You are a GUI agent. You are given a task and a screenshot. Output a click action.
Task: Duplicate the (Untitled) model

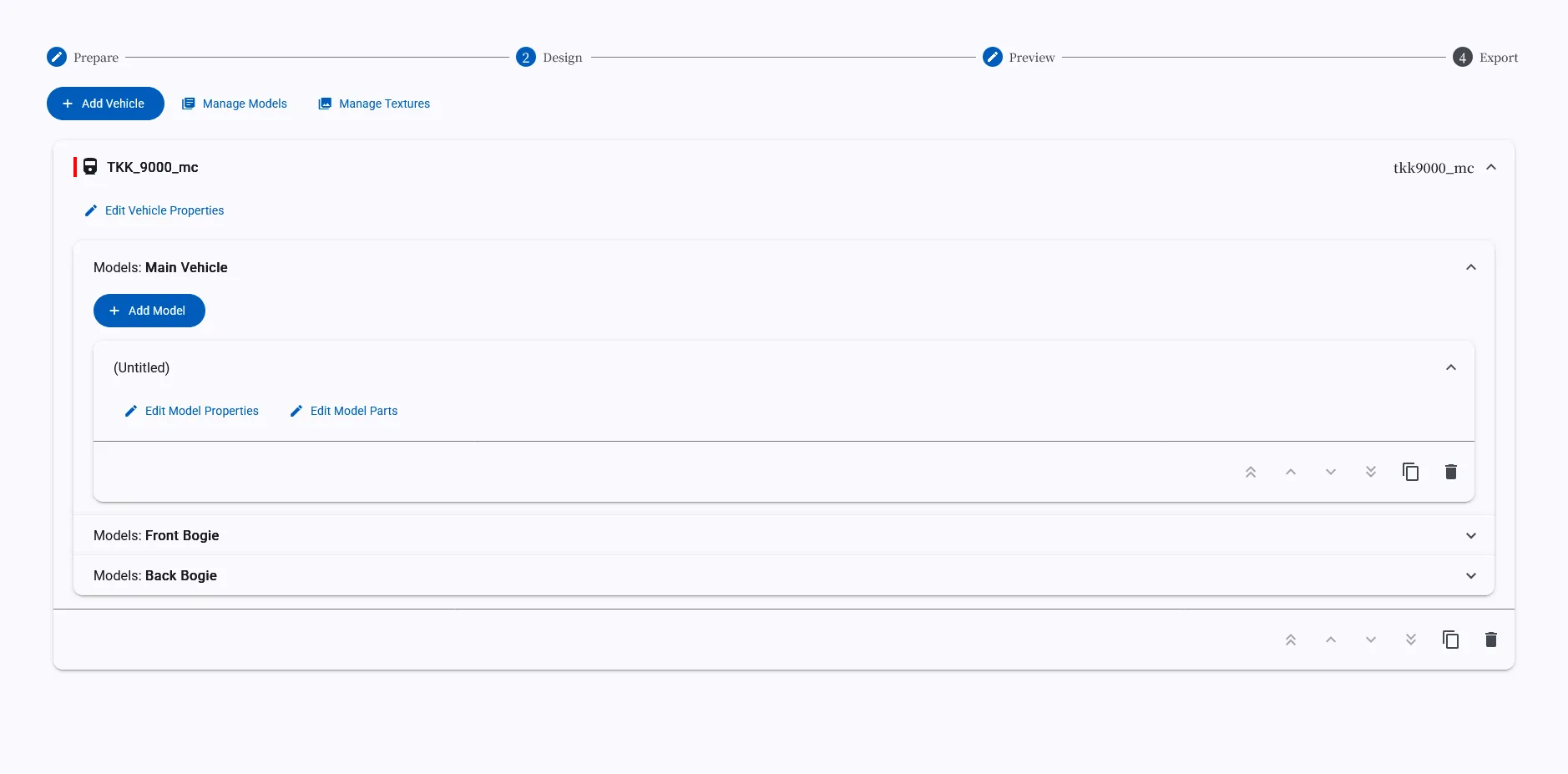[x=1410, y=472]
